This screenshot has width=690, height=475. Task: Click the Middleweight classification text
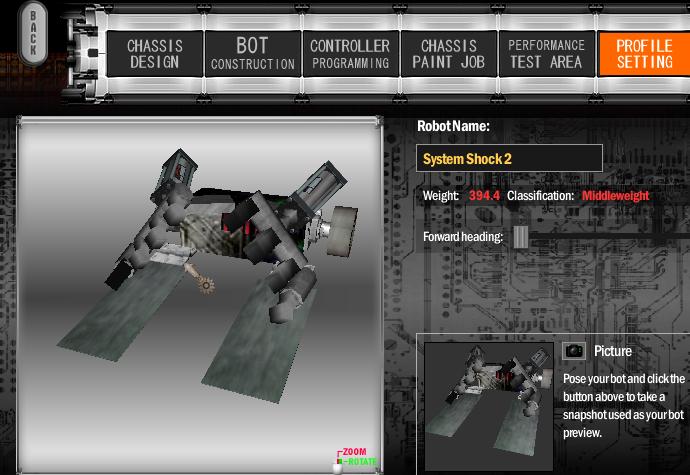pos(615,195)
